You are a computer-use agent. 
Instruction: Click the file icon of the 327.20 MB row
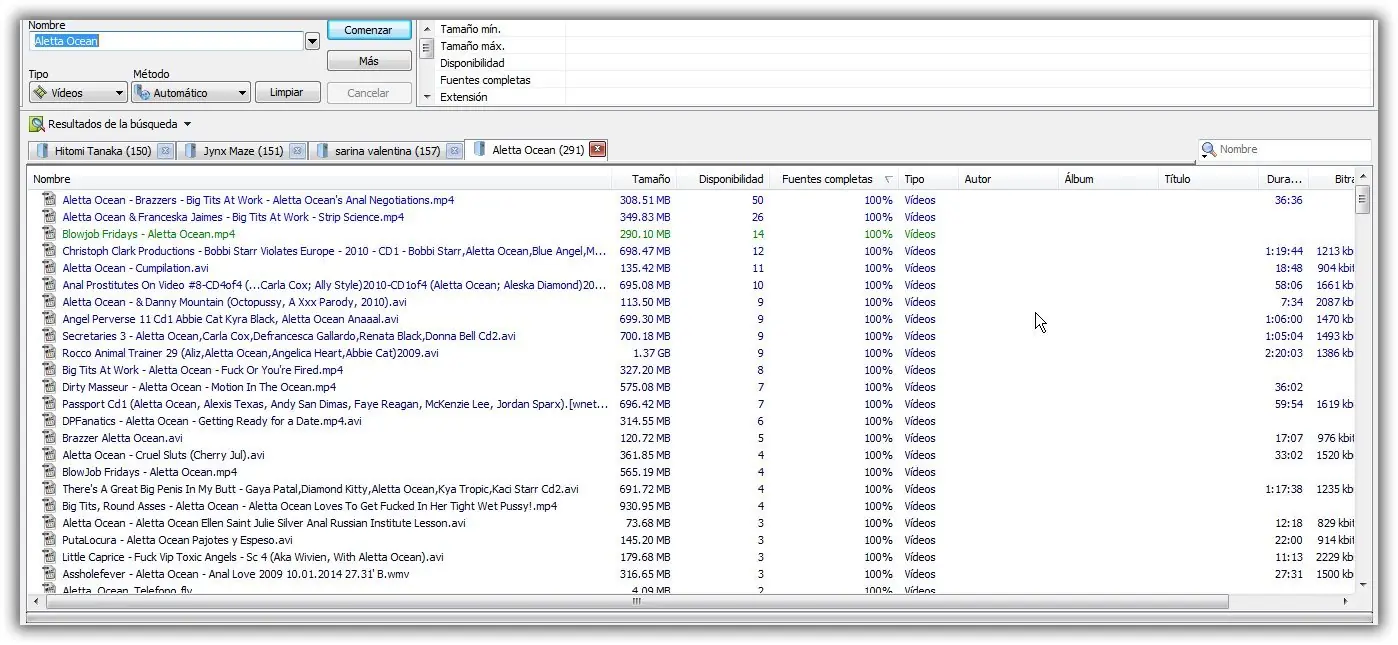[x=49, y=370]
